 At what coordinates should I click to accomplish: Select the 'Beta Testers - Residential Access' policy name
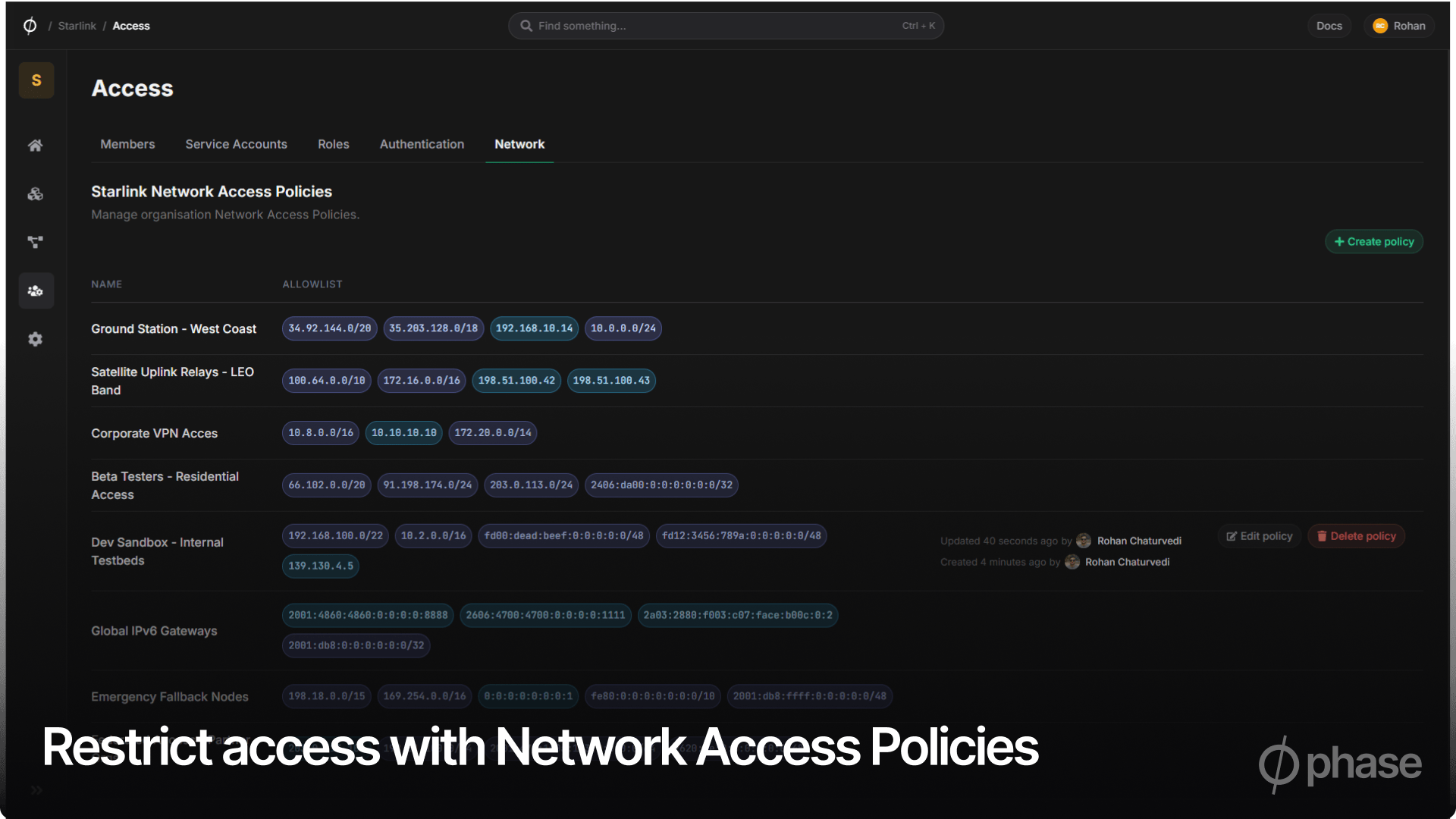[165, 486]
